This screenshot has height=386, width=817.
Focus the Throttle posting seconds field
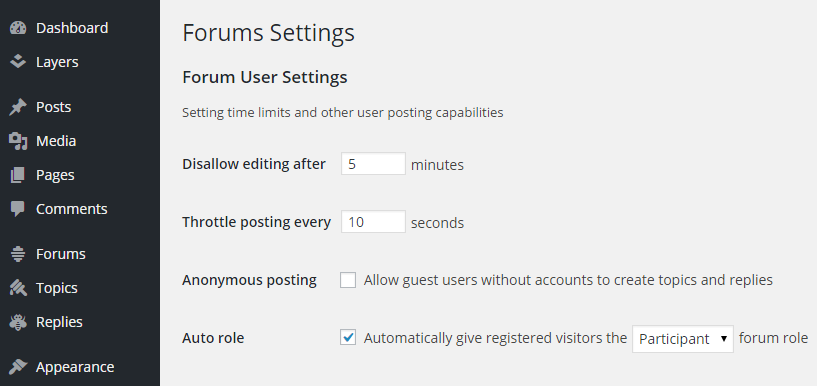[x=373, y=221]
